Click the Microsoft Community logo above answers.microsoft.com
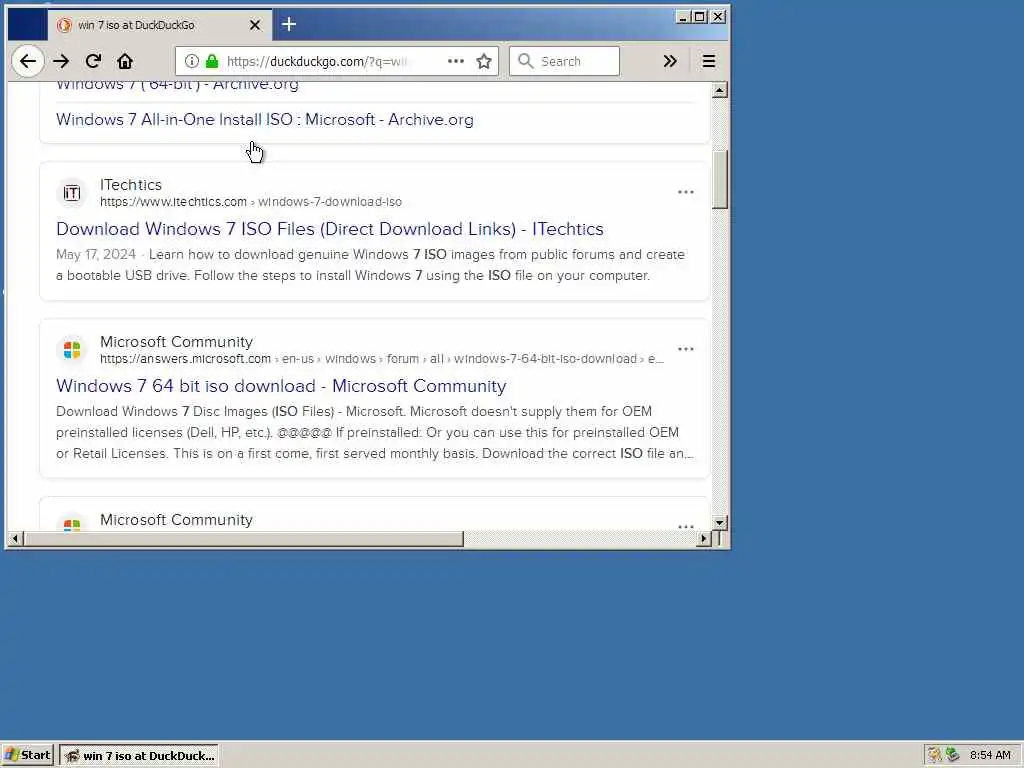Screen dimensions: 1024x768 click(72, 349)
